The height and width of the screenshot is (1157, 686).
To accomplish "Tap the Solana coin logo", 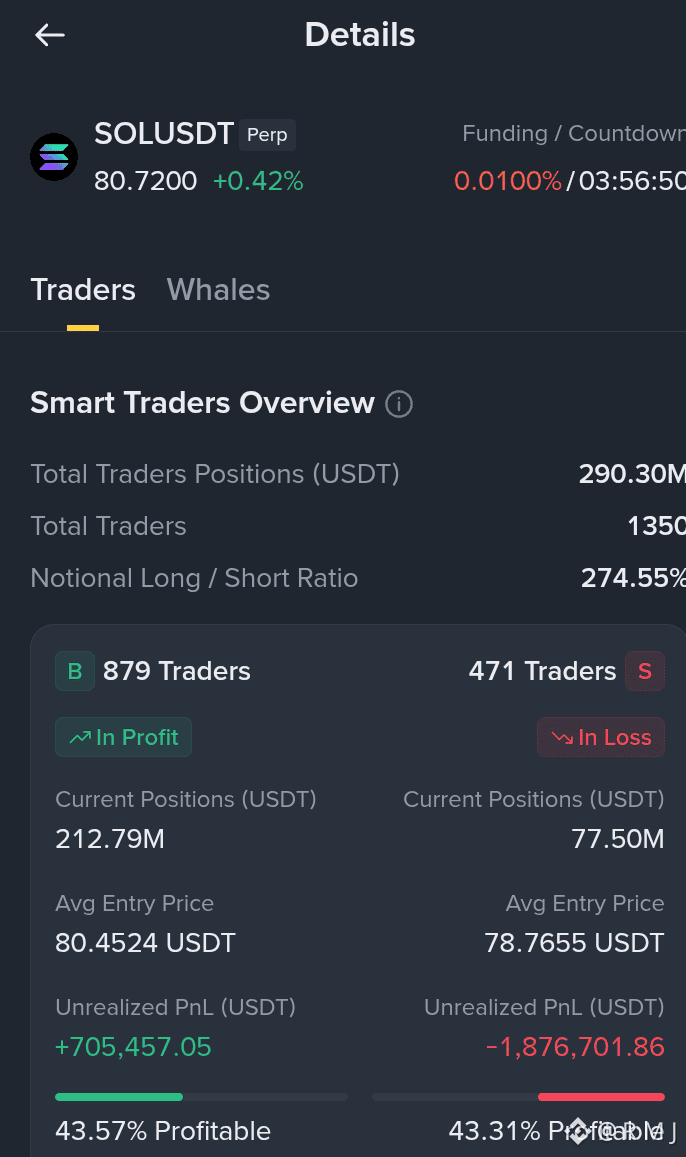I will point(54,156).
